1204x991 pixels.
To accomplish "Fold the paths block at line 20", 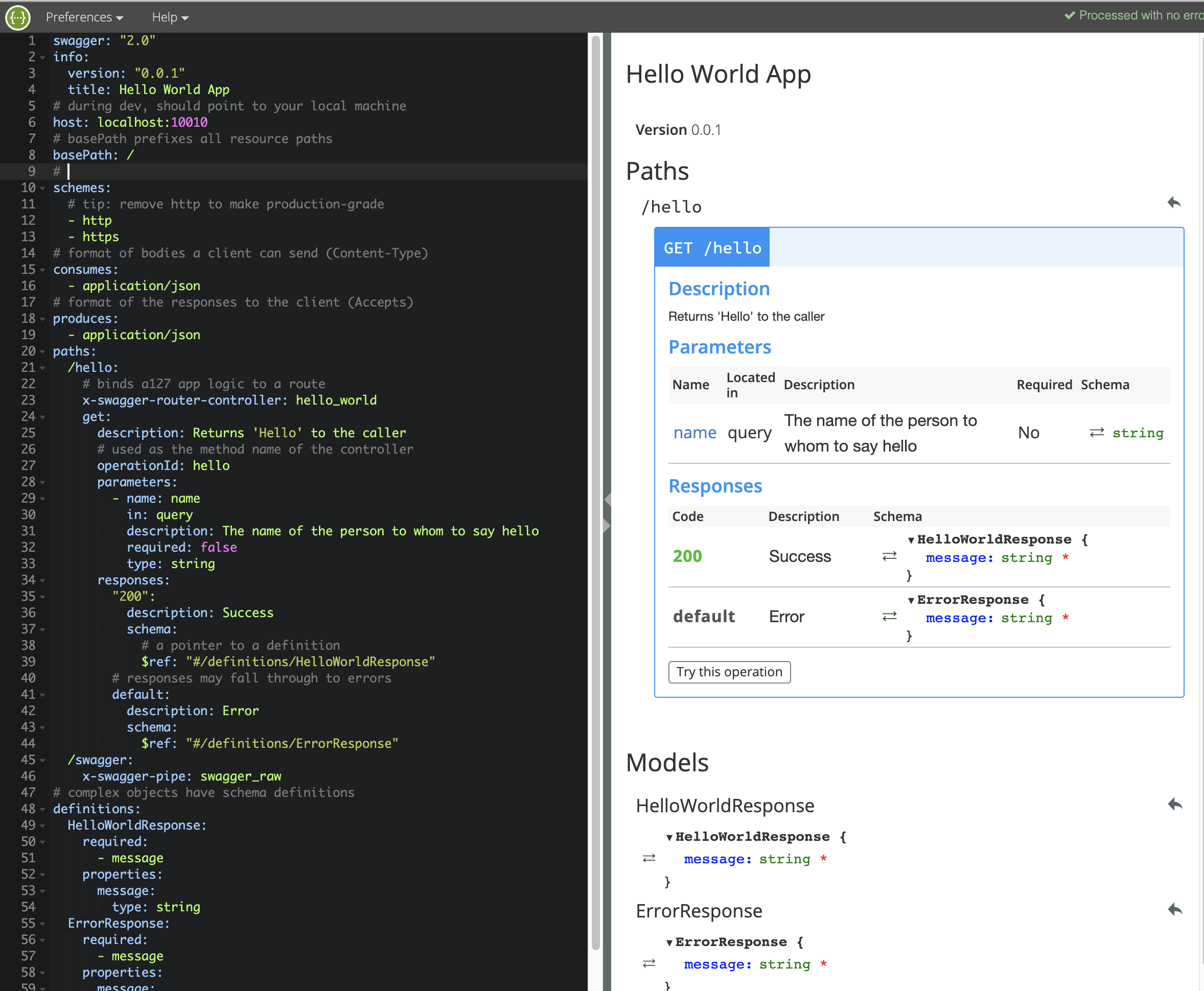I will coord(43,351).
